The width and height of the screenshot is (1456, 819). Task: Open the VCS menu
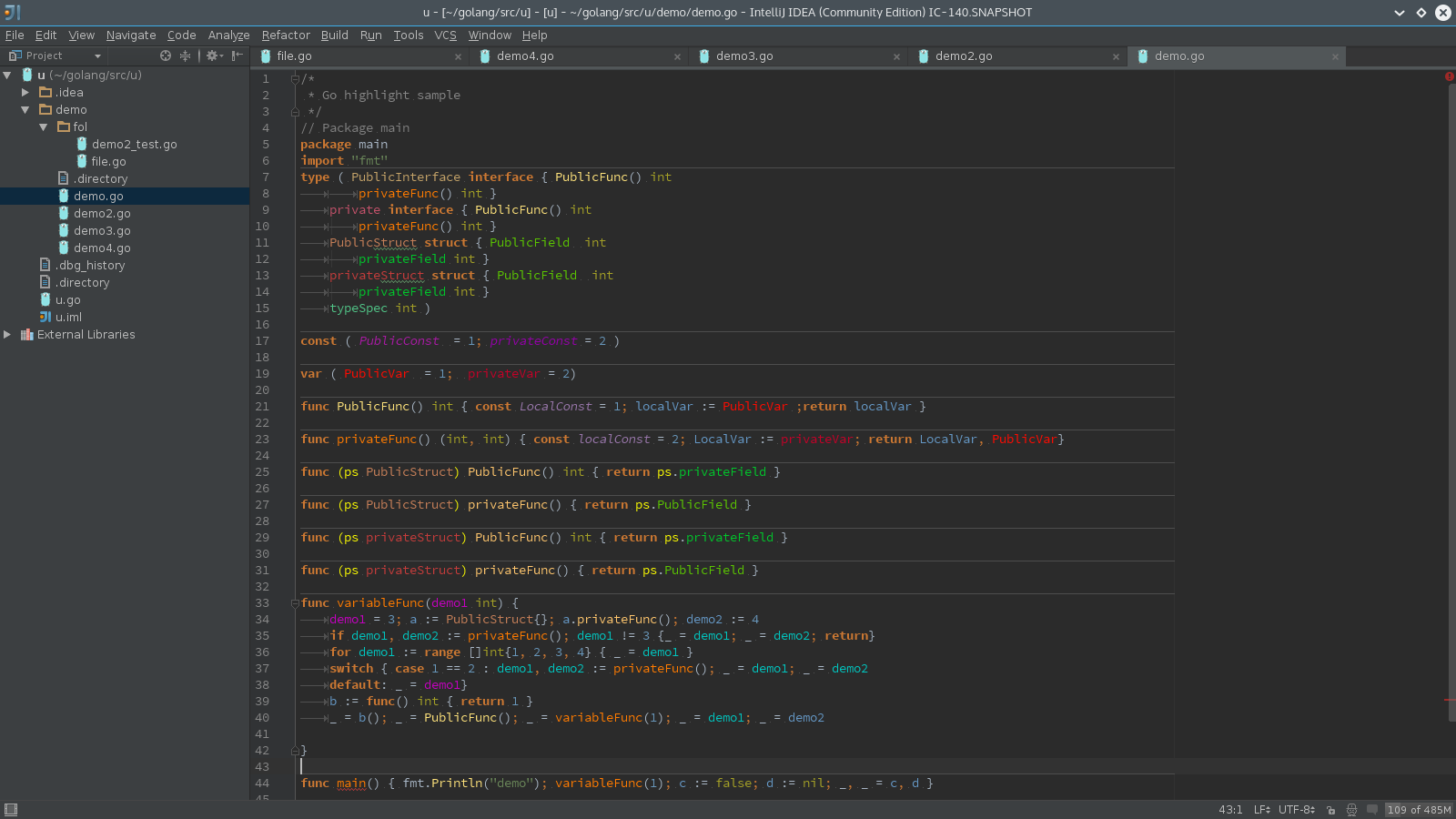[x=446, y=35]
